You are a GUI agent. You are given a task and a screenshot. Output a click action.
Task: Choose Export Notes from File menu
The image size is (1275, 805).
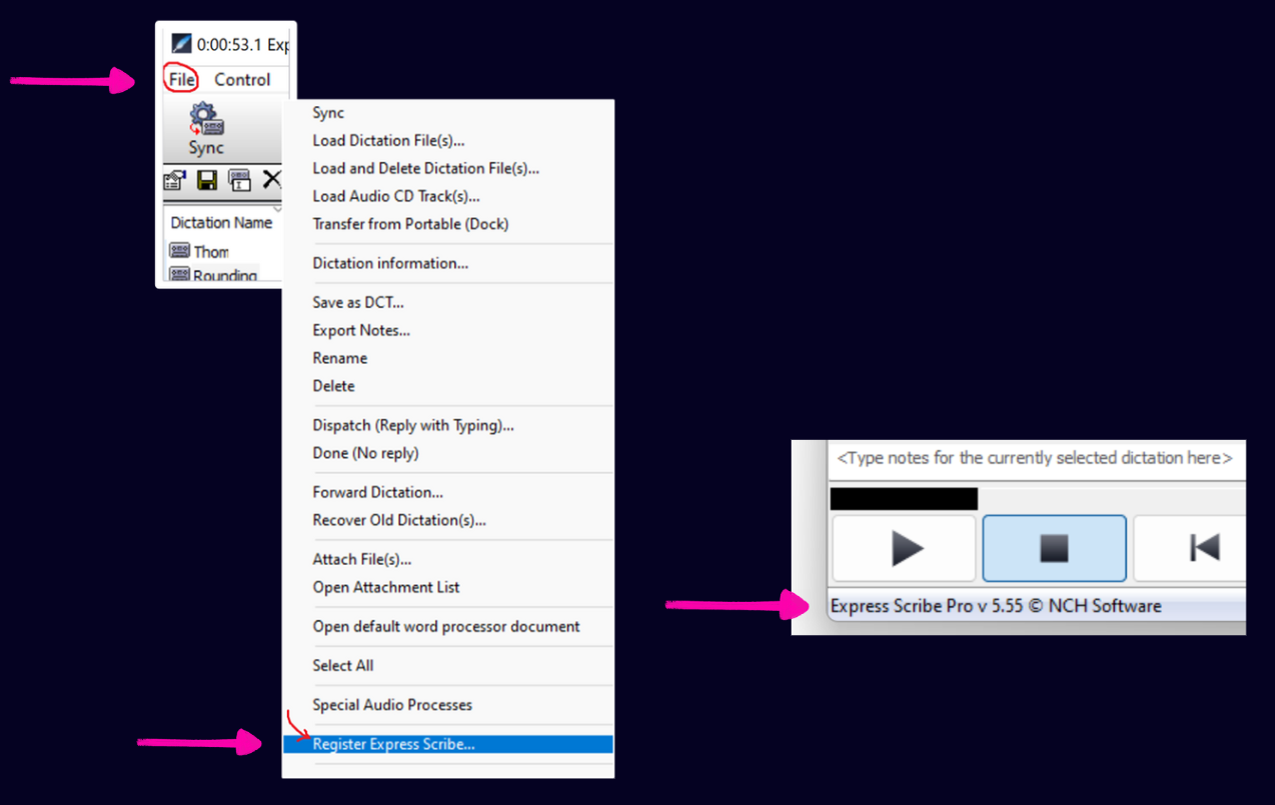361,331
